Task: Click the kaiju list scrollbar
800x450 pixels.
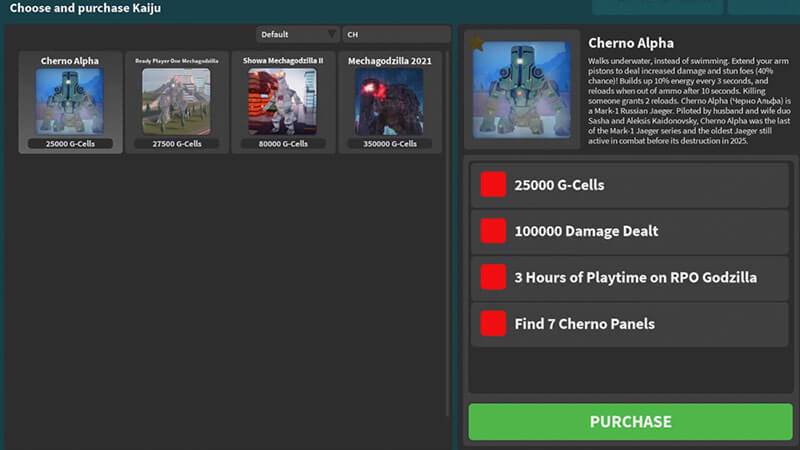Action: point(447,234)
